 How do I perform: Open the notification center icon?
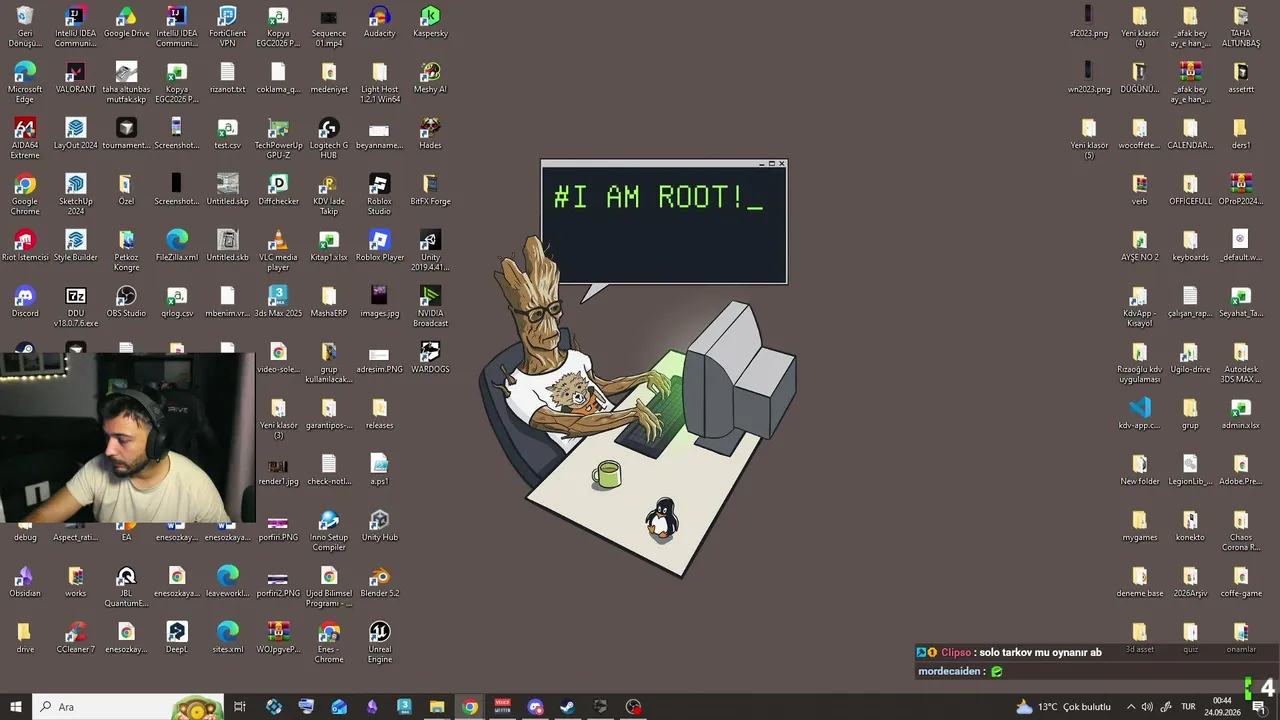(x=1259, y=707)
